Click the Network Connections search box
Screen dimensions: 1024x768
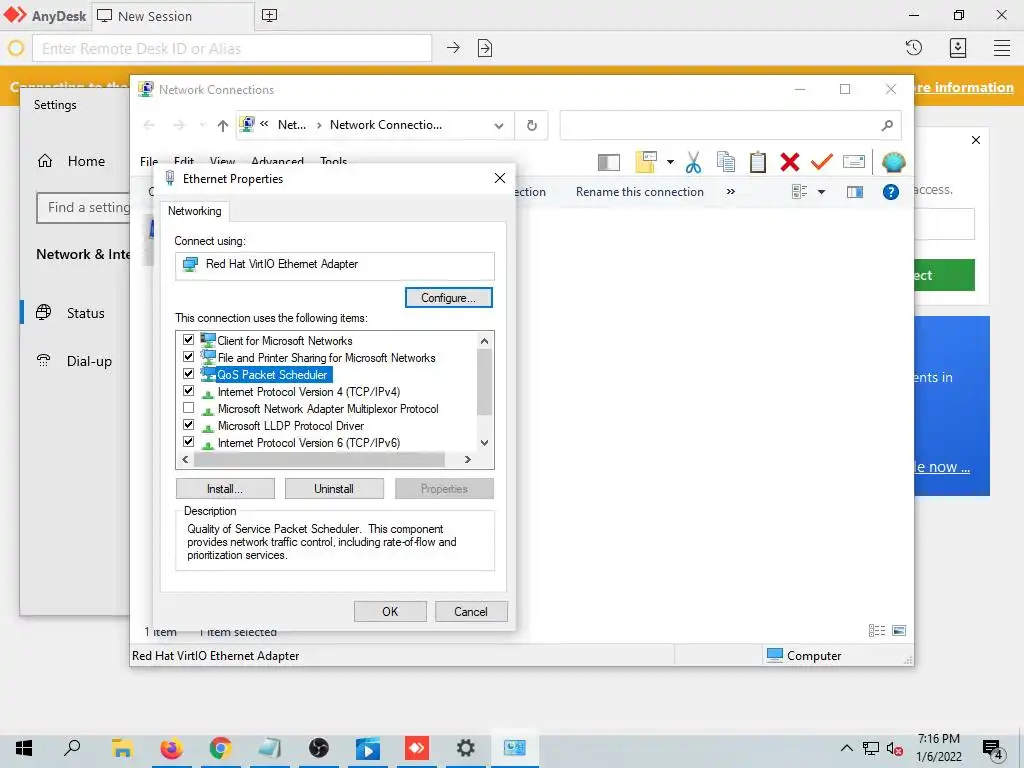tap(731, 125)
